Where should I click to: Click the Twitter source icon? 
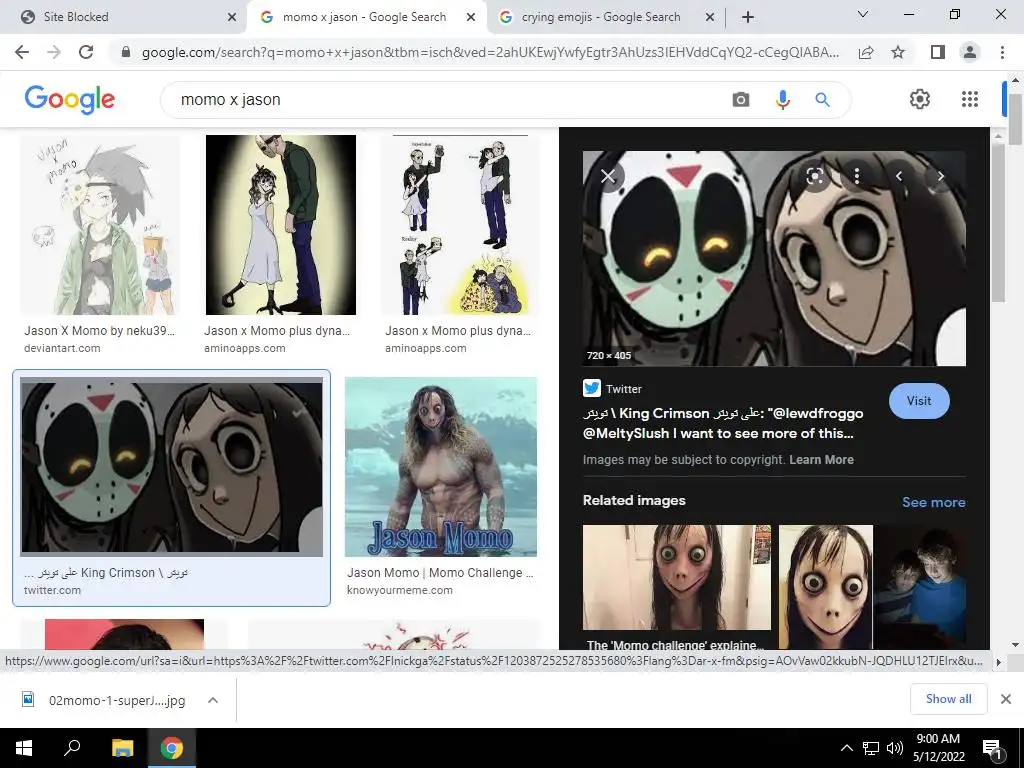592,388
